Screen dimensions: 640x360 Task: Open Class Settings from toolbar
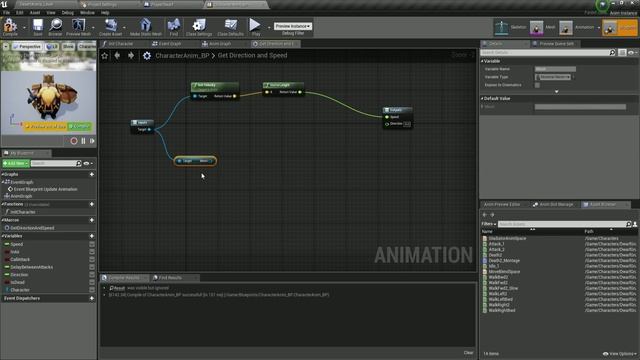tap(199, 26)
